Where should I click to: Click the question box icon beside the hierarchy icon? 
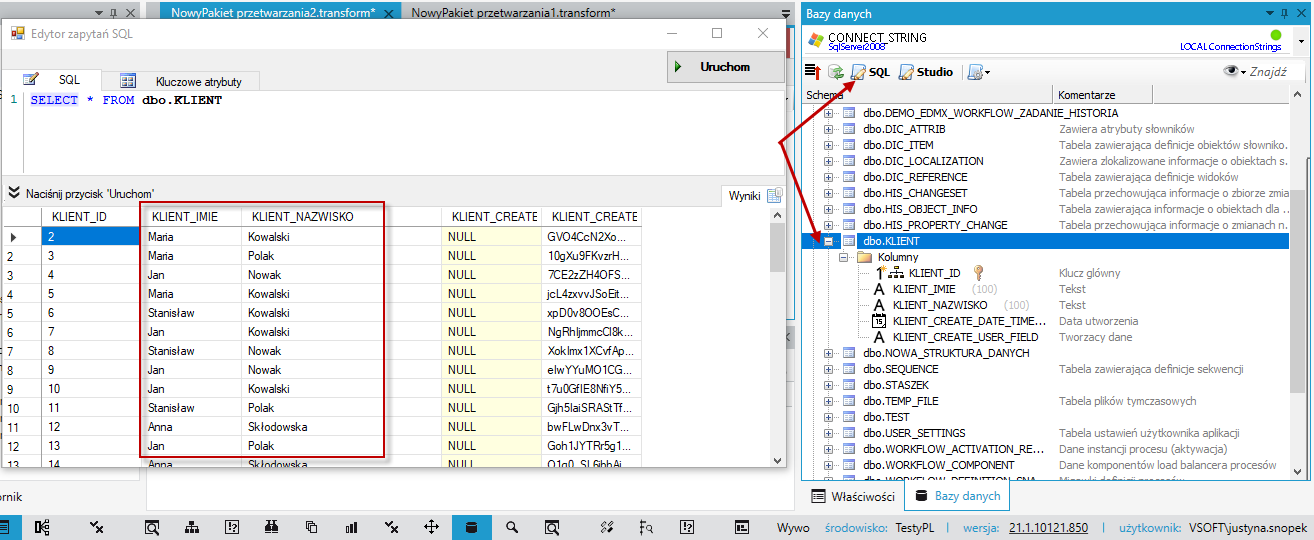(232, 527)
